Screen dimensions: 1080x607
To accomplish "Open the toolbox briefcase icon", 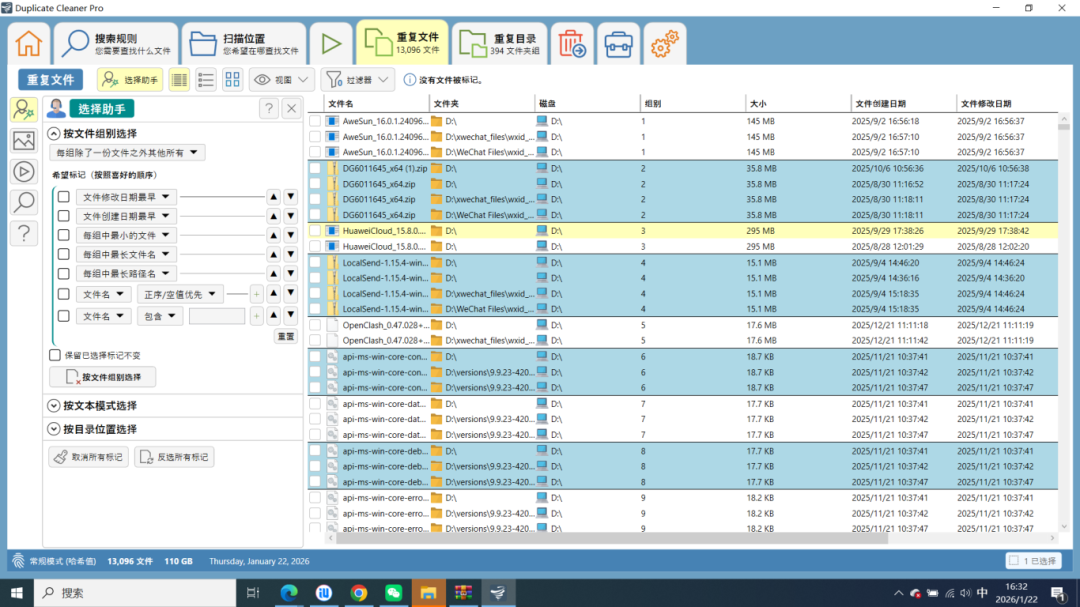I will click(x=619, y=43).
